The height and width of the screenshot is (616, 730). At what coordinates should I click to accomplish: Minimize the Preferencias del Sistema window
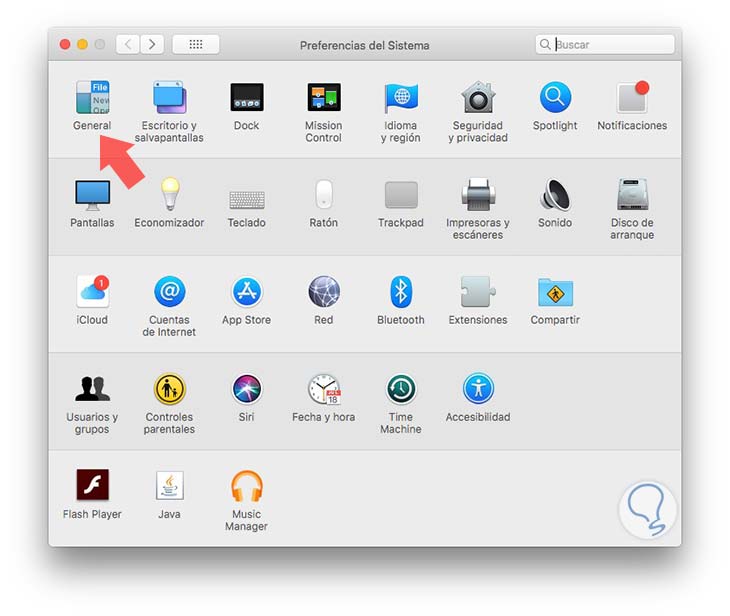click(x=82, y=45)
